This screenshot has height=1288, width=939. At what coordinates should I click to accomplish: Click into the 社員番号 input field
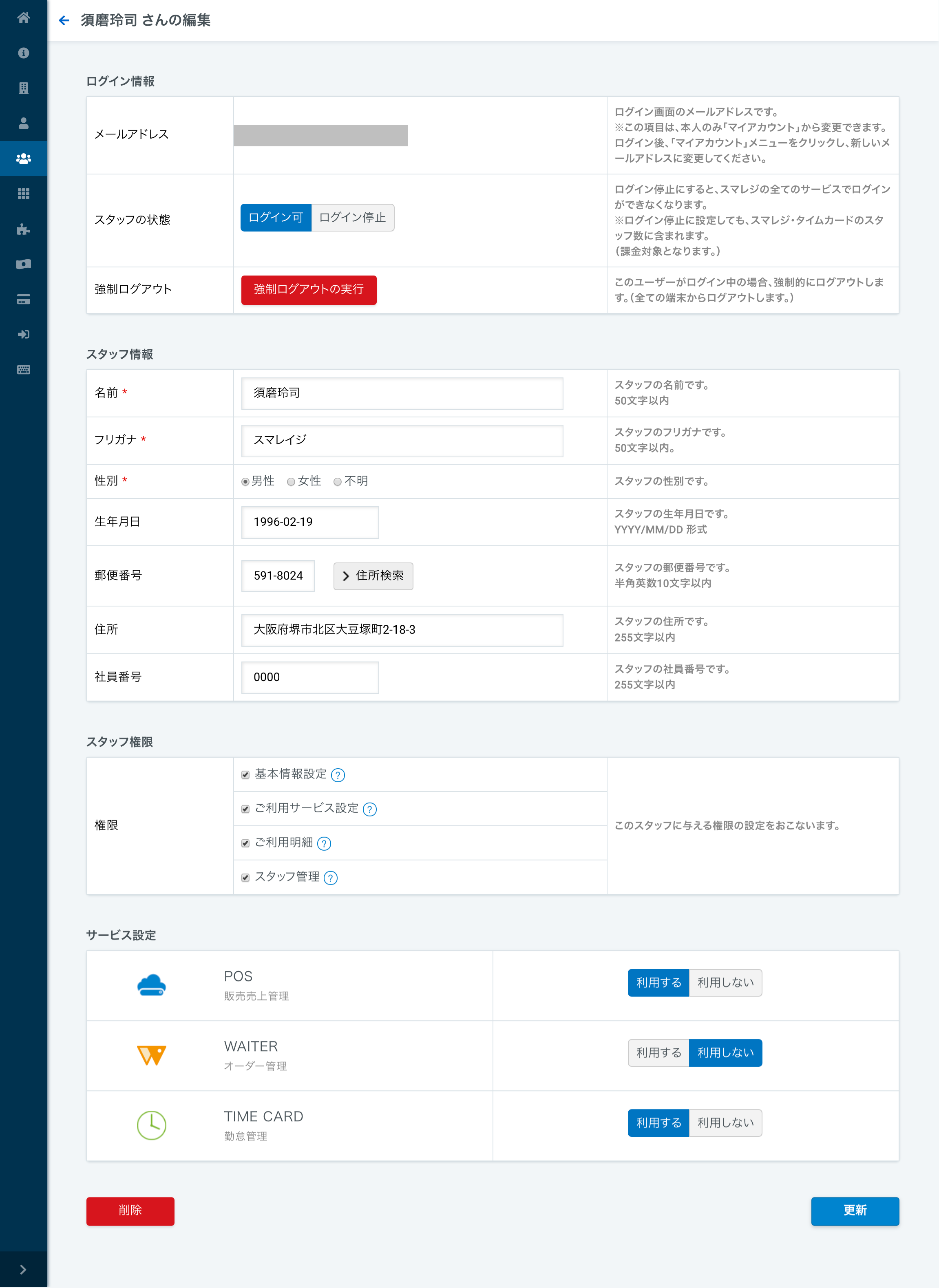point(310,677)
